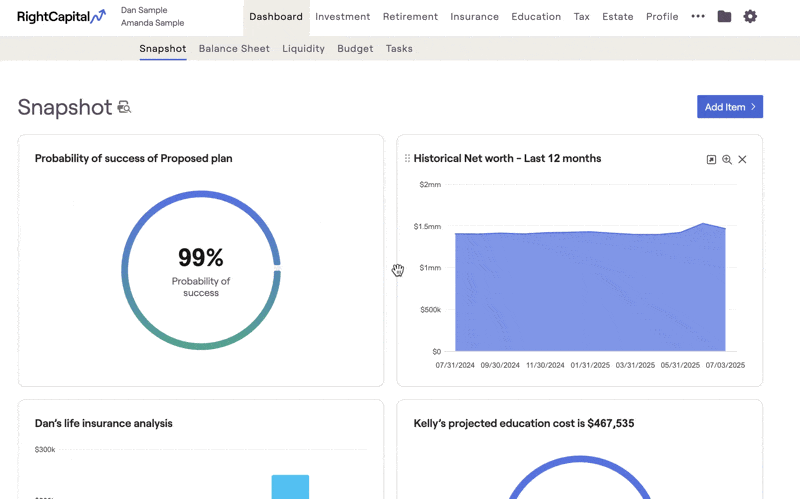Open the Education tab
This screenshot has width=800, height=499.
pyautogui.click(x=536, y=17)
